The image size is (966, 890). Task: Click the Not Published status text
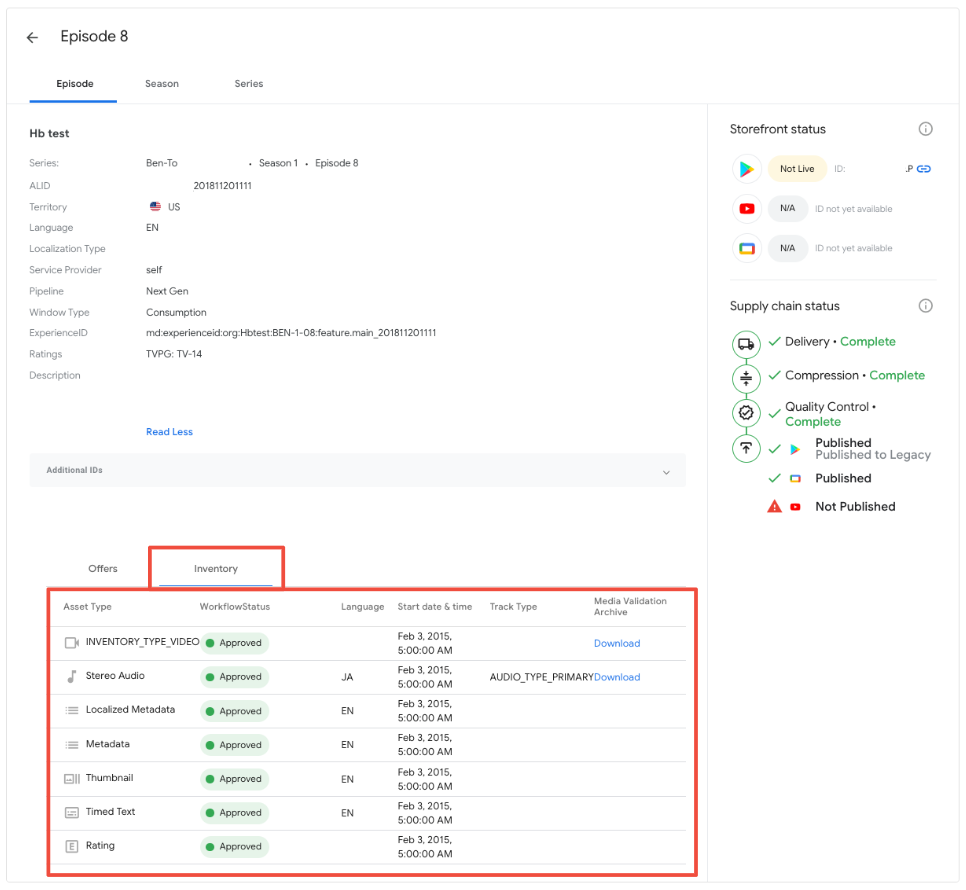855,506
